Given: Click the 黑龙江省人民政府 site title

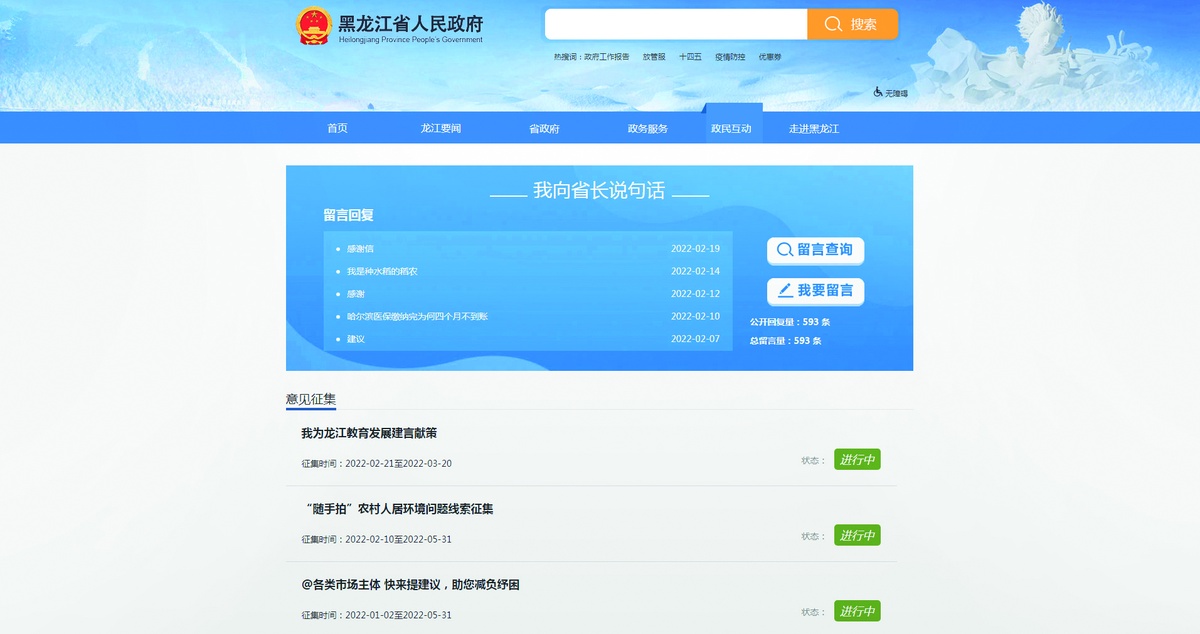Looking at the screenshot, I should click(x=411, y=23).
